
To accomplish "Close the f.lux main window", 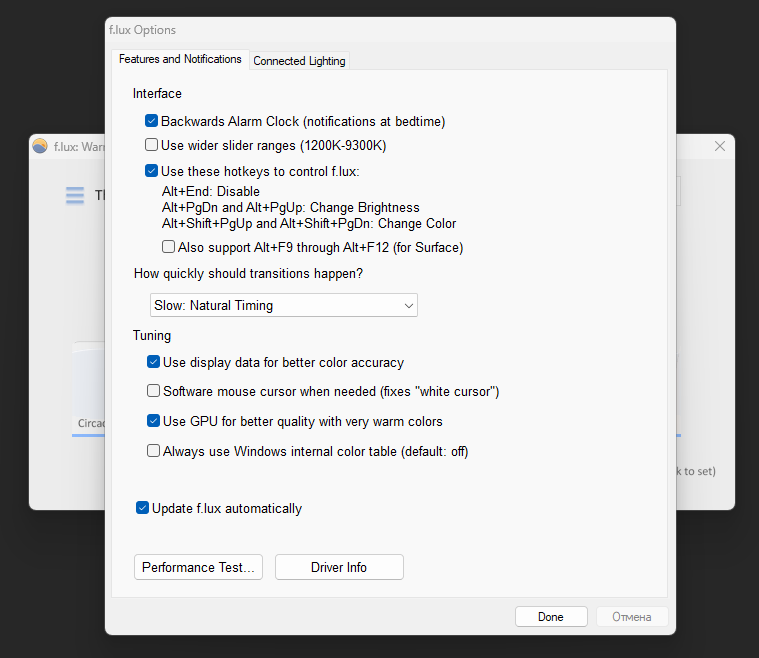I will 720,146.
